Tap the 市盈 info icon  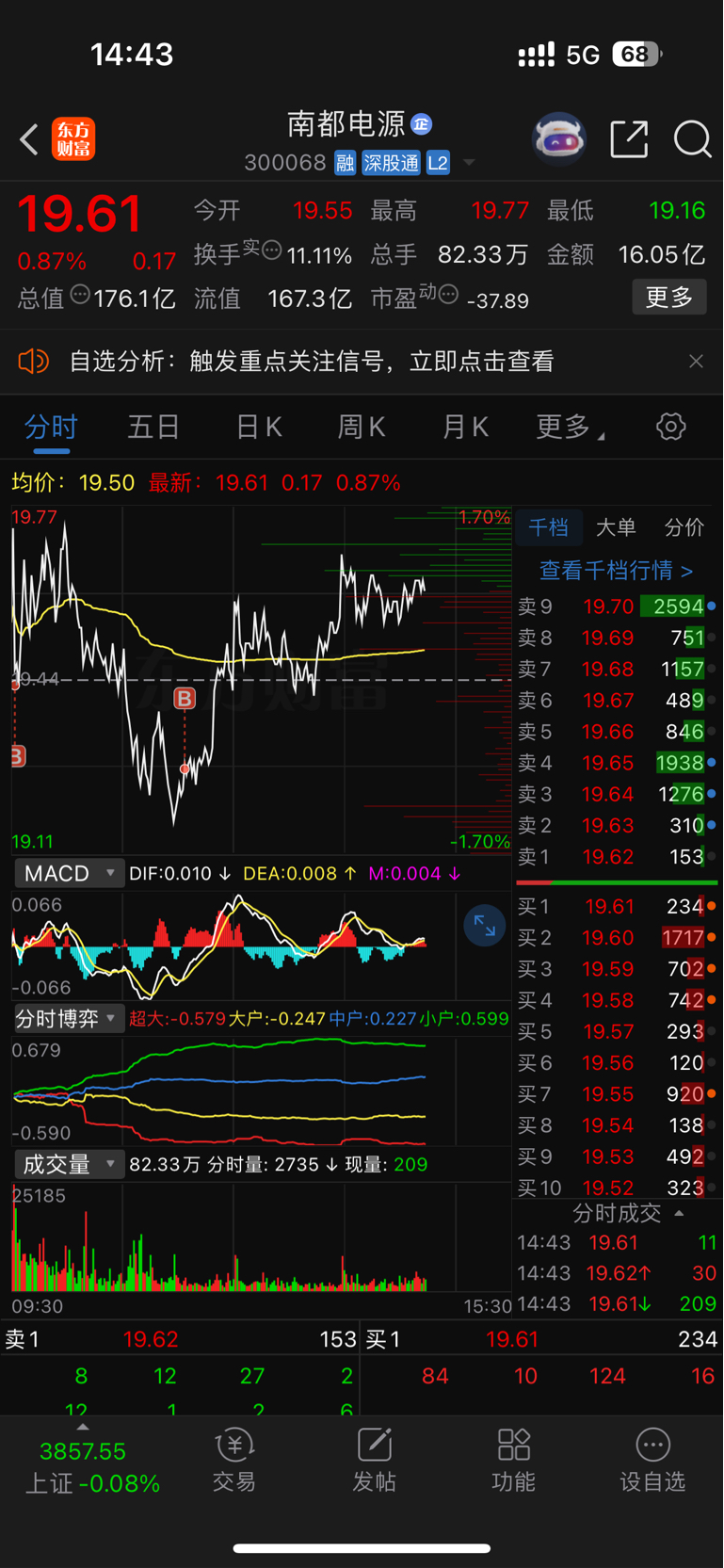(448, 295)
